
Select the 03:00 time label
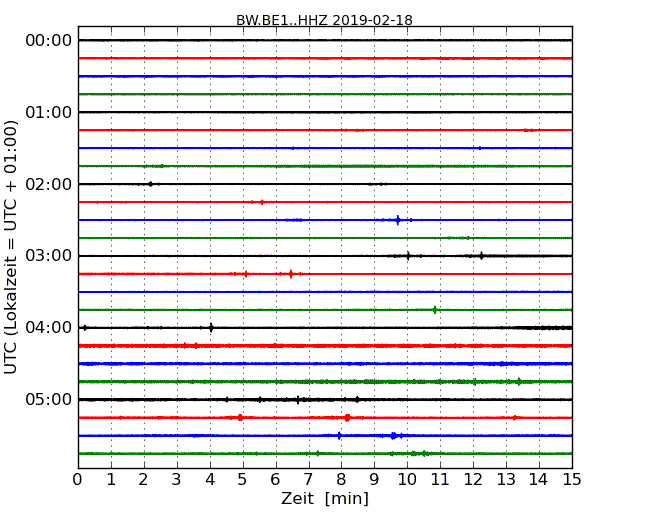point(49,255)
